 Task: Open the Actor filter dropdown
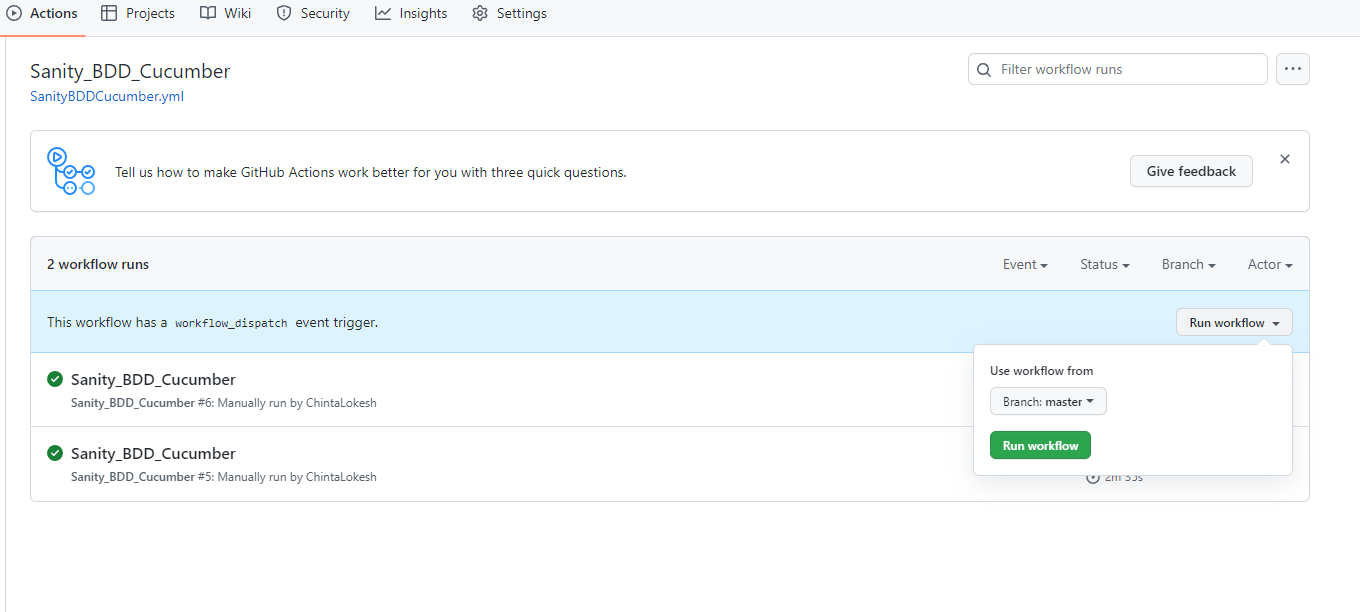(1268, 264)
